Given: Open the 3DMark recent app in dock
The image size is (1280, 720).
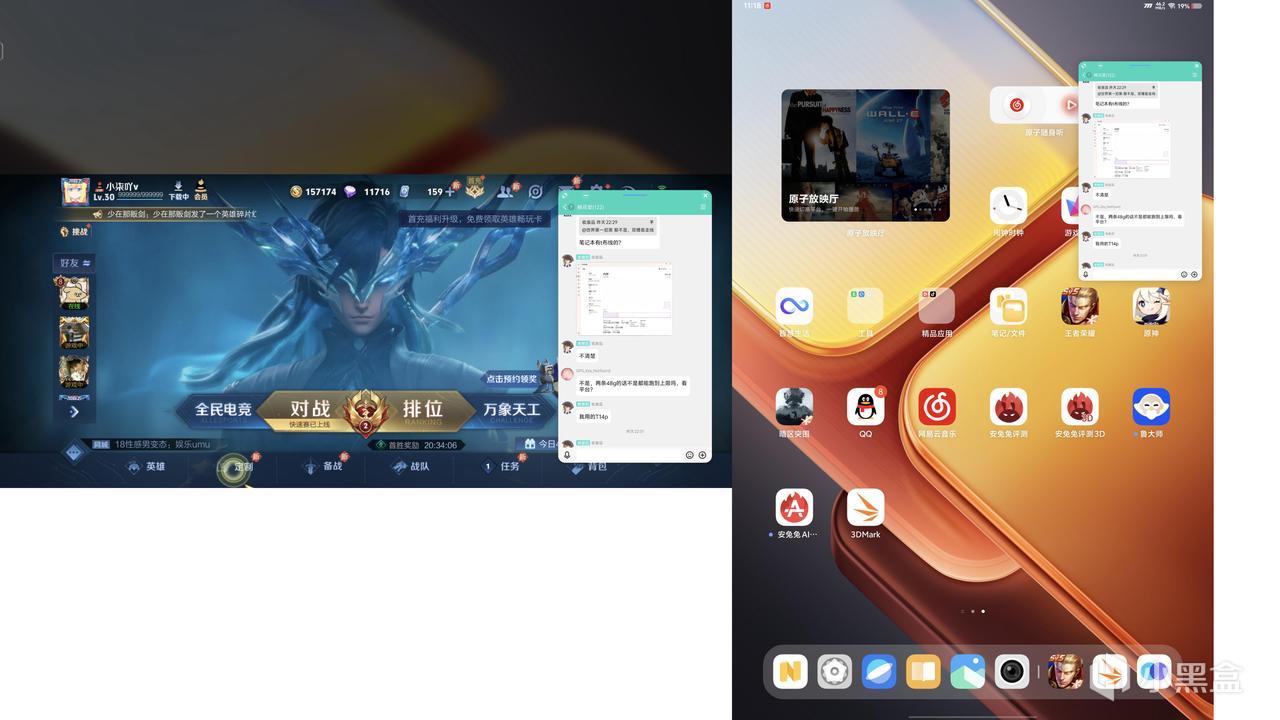Looking at the screenshot, I should tap(1109, 672).
